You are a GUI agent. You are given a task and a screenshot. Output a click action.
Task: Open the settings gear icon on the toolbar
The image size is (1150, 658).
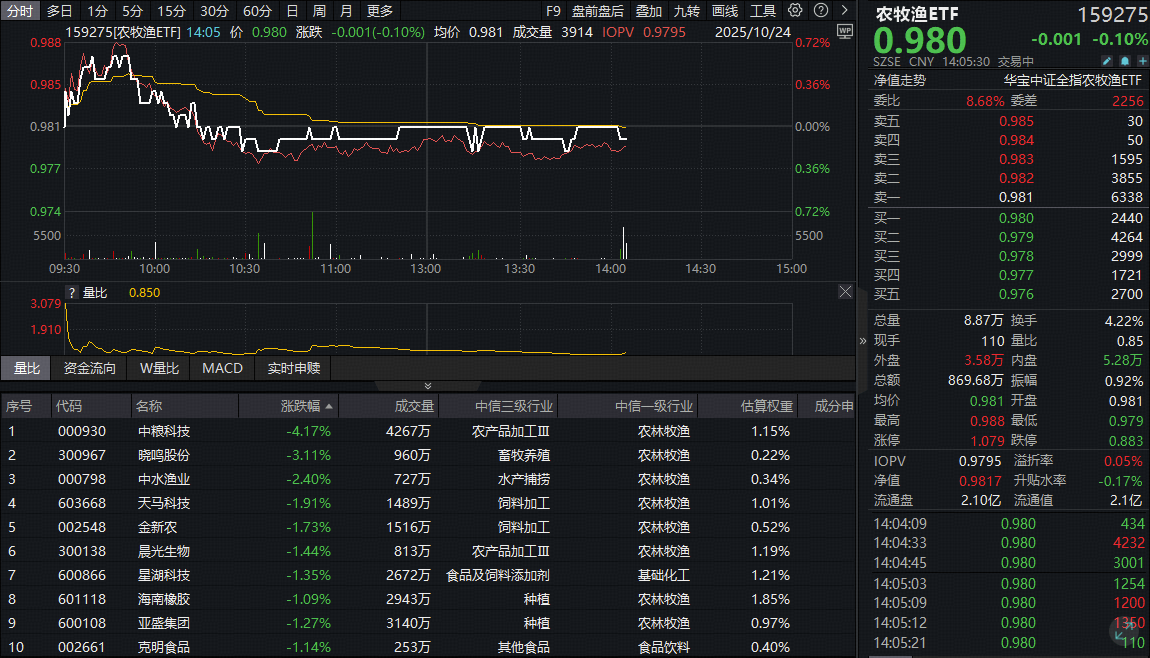(794, 10)
